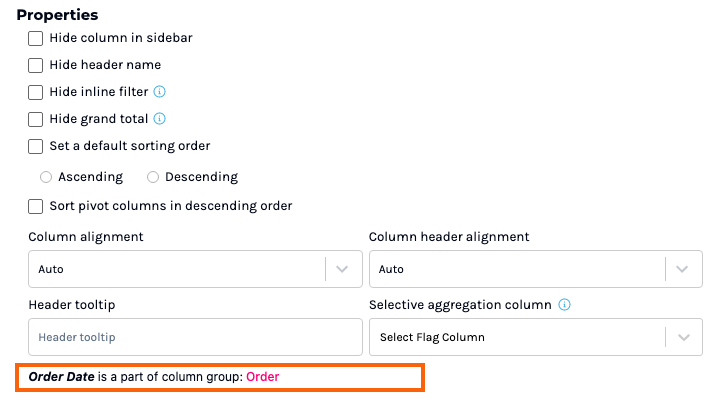
Task: Open the Order column group link
Action: tap(263, 377)
